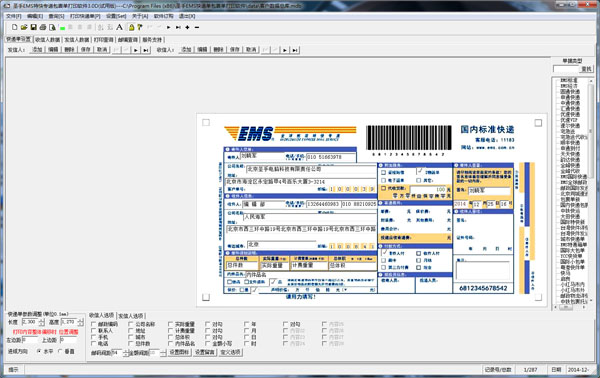
Task: Enable the 联系人 checkbox
Action: (94, 331)
